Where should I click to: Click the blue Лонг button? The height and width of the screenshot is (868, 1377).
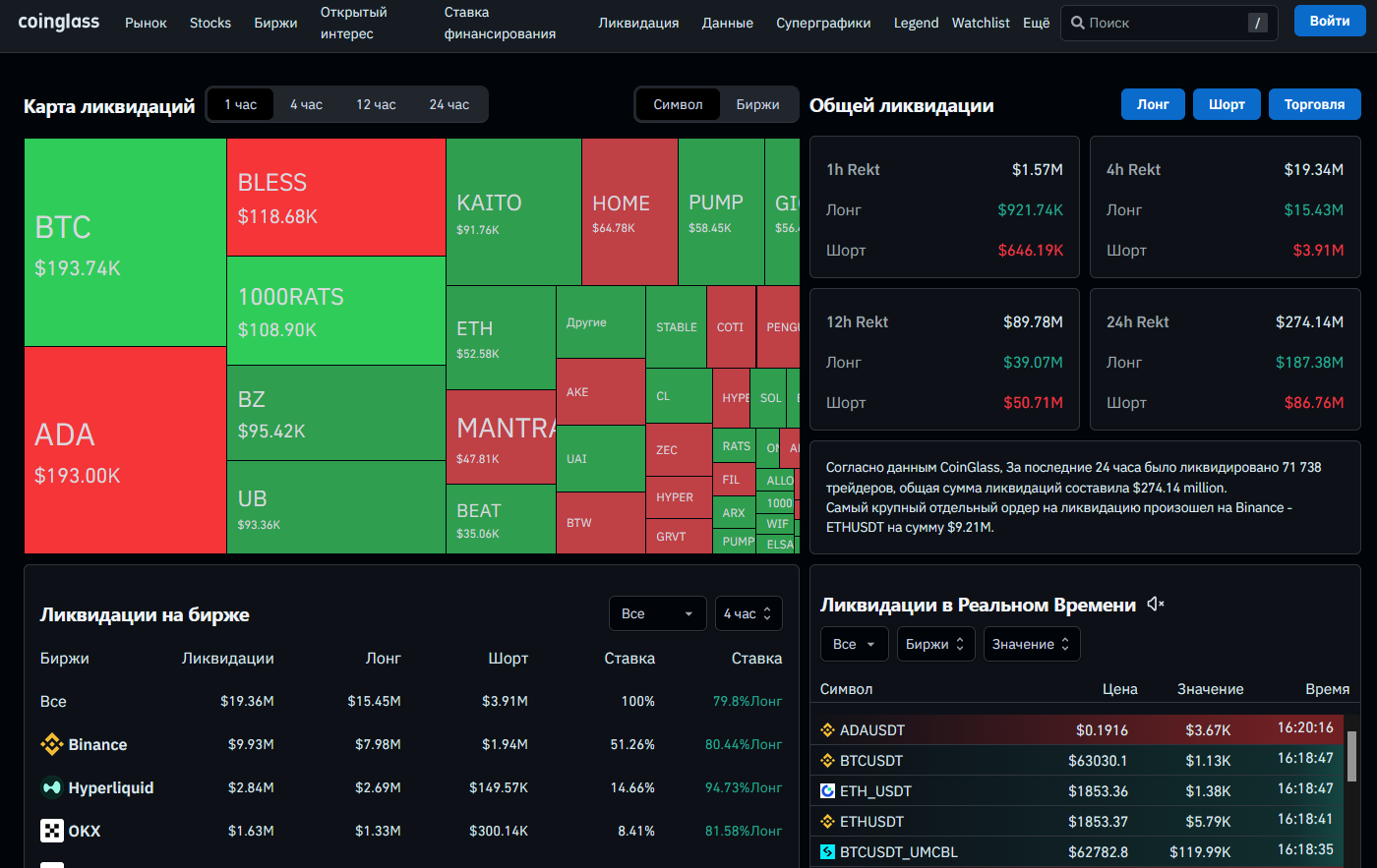1154,104
